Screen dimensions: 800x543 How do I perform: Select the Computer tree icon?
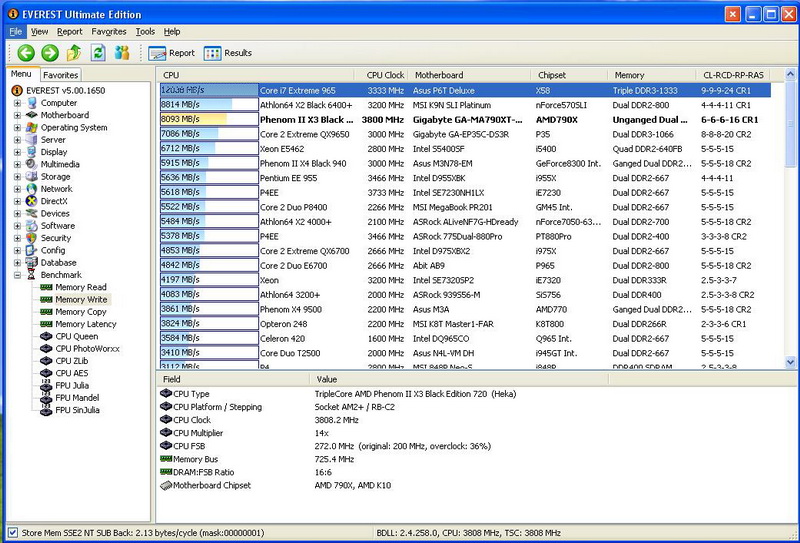pyautogui.click(x=32, y=103)
